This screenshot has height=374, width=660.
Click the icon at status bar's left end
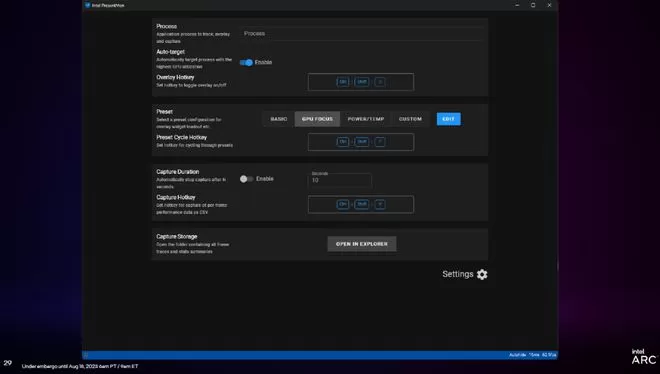(x=86, y=355)
